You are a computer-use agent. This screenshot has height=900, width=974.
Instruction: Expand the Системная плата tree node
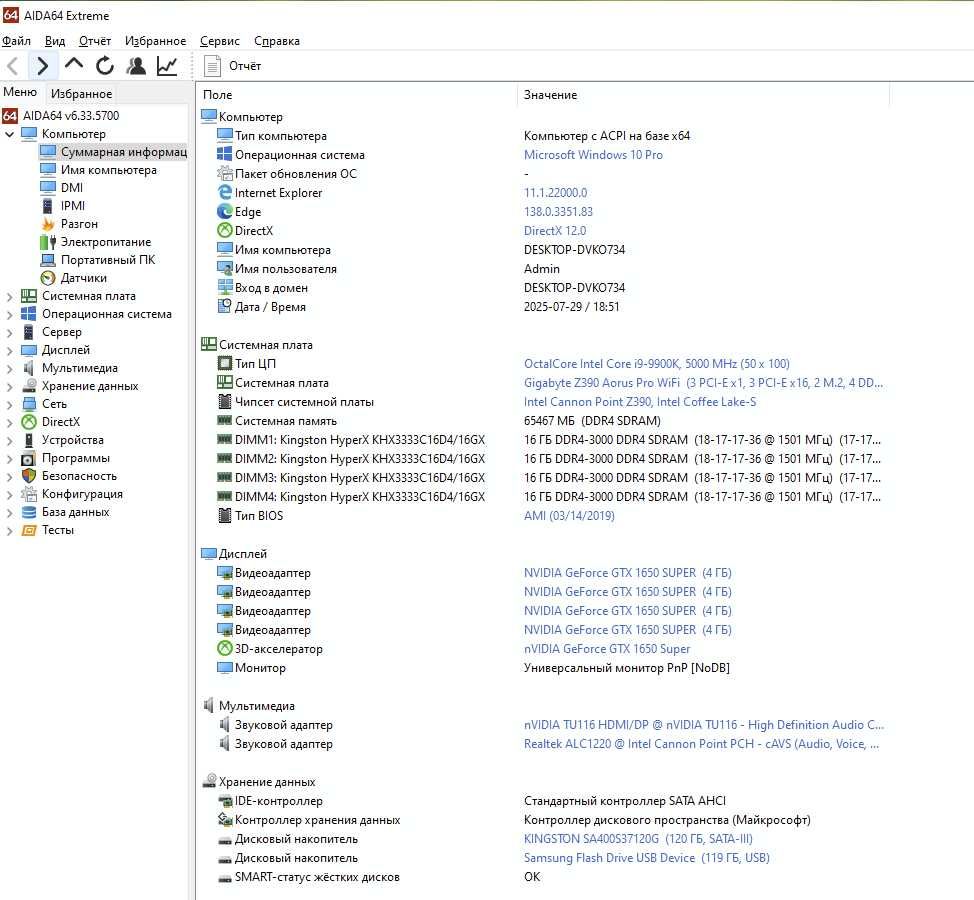[9, 297]
